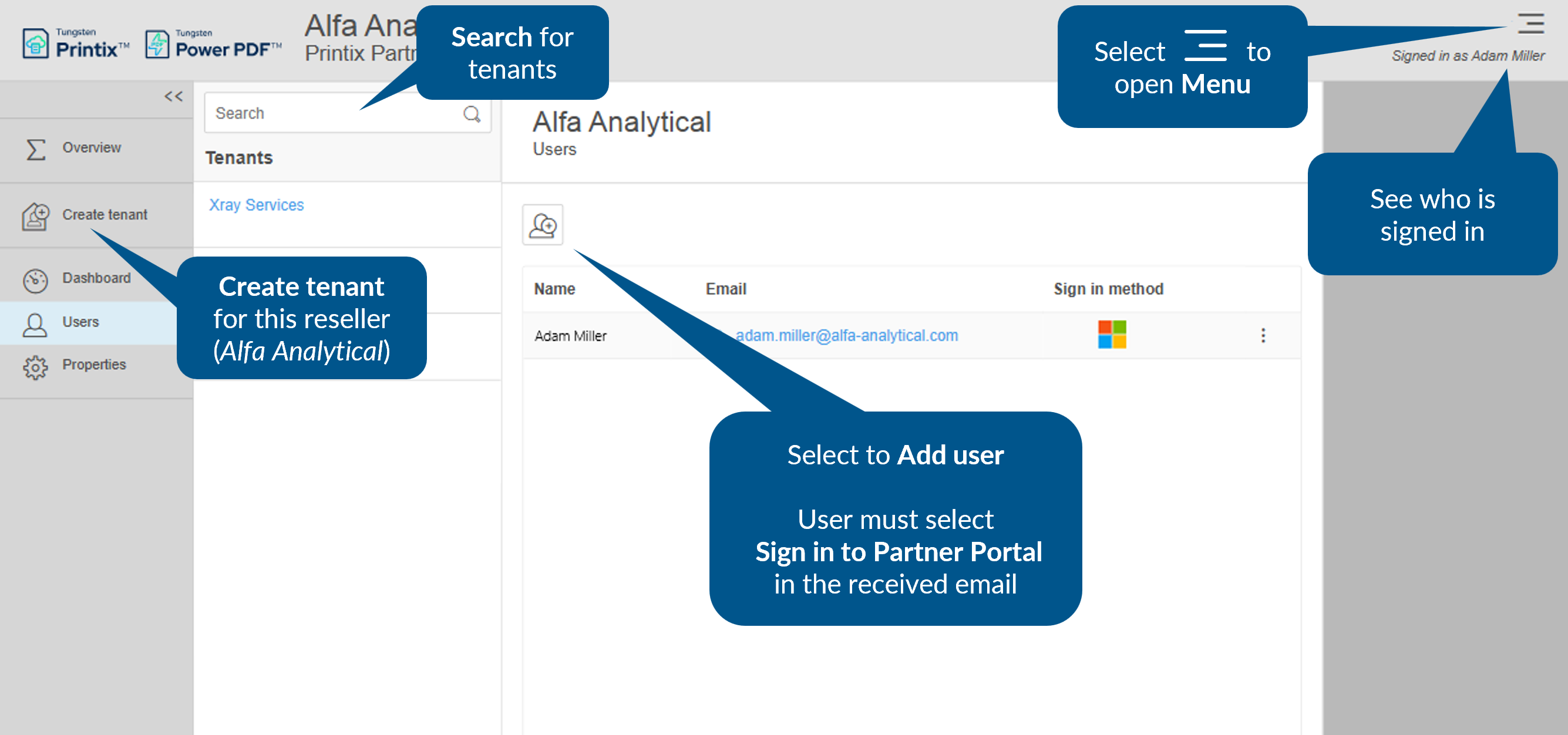Click the Tungsten Power PDF logo
The height and width of the screenshot is (735, 1568).
coord(213,43)
